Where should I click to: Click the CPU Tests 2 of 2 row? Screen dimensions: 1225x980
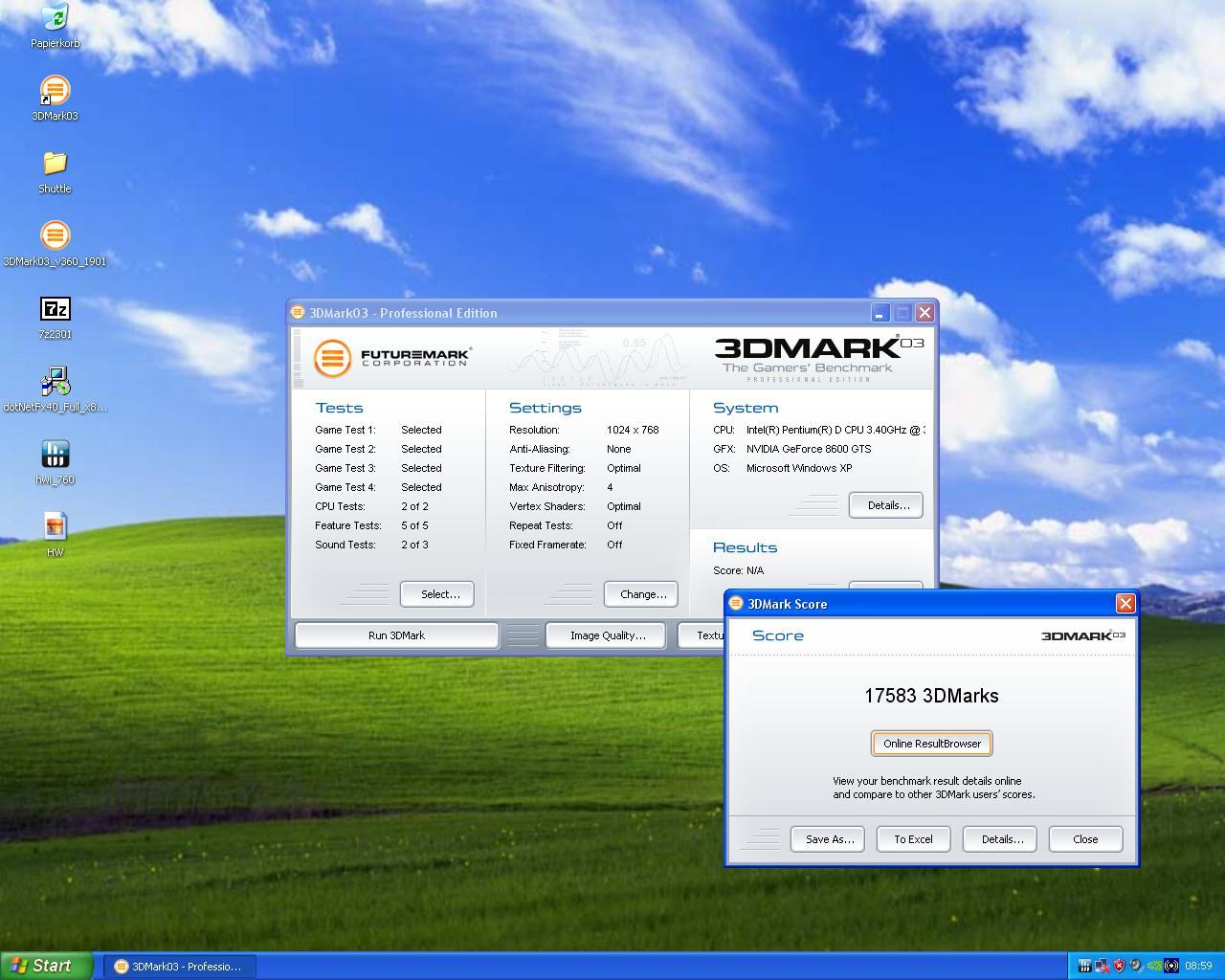tap(371, 506)
